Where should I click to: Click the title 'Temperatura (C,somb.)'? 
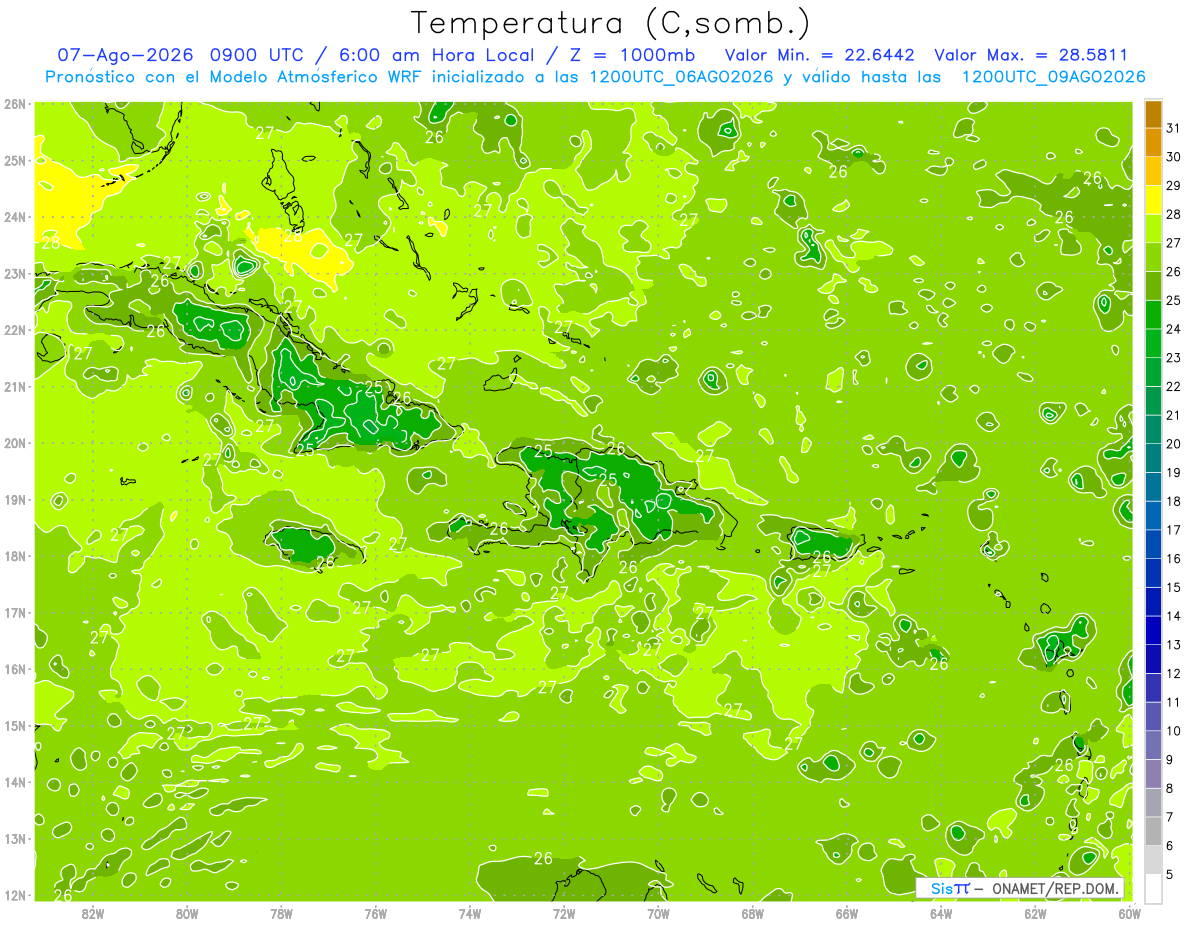pos(610,23)
